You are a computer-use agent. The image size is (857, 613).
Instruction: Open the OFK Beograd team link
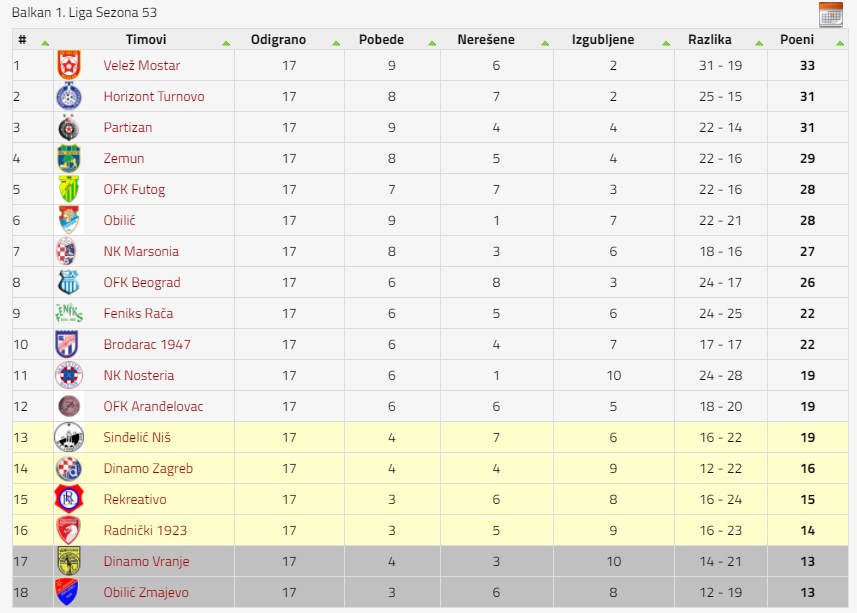pos(142,282)
